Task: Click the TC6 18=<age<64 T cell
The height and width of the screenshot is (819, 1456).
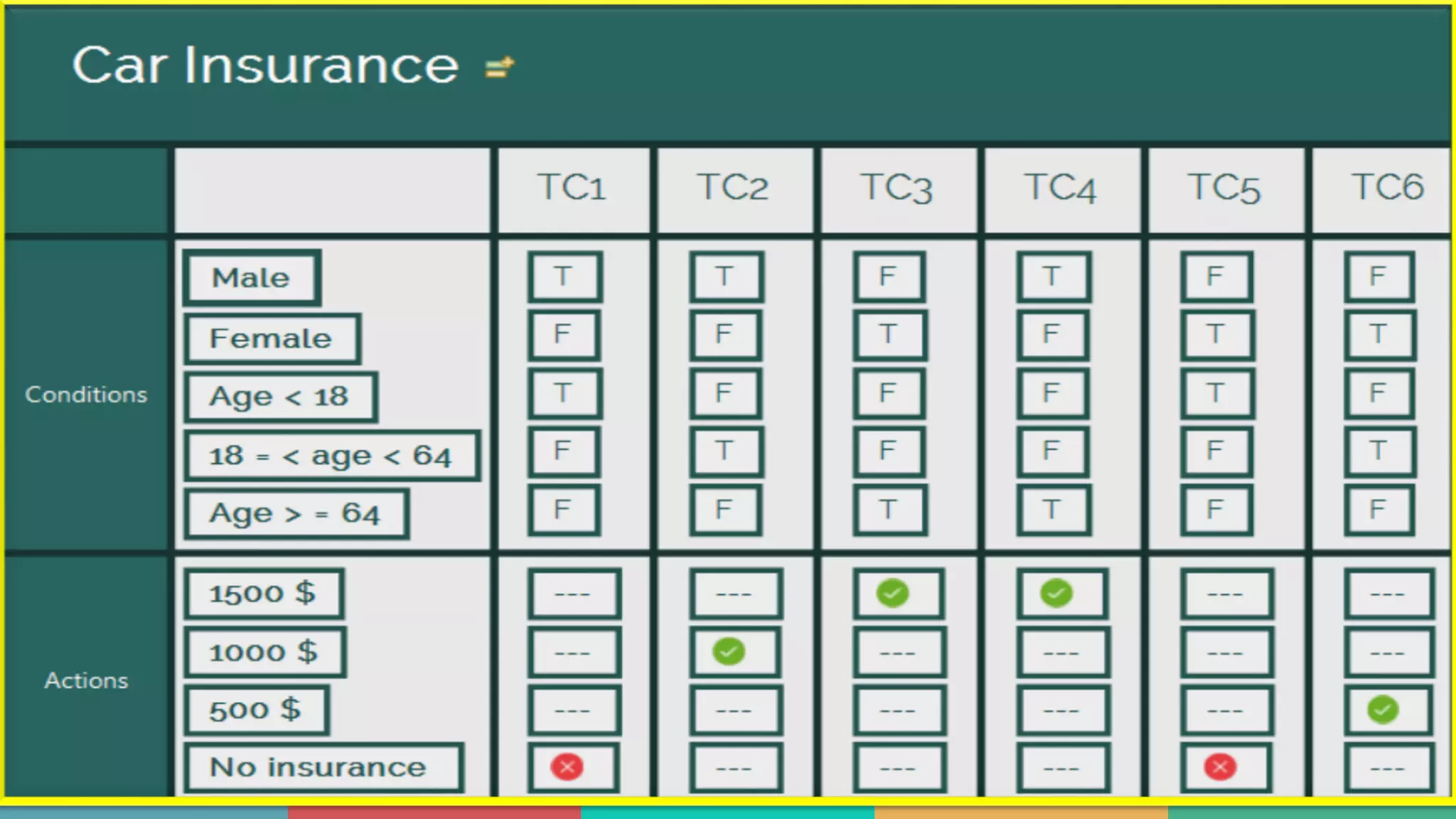Action: pyautogui.click(x=1379, y=451)
